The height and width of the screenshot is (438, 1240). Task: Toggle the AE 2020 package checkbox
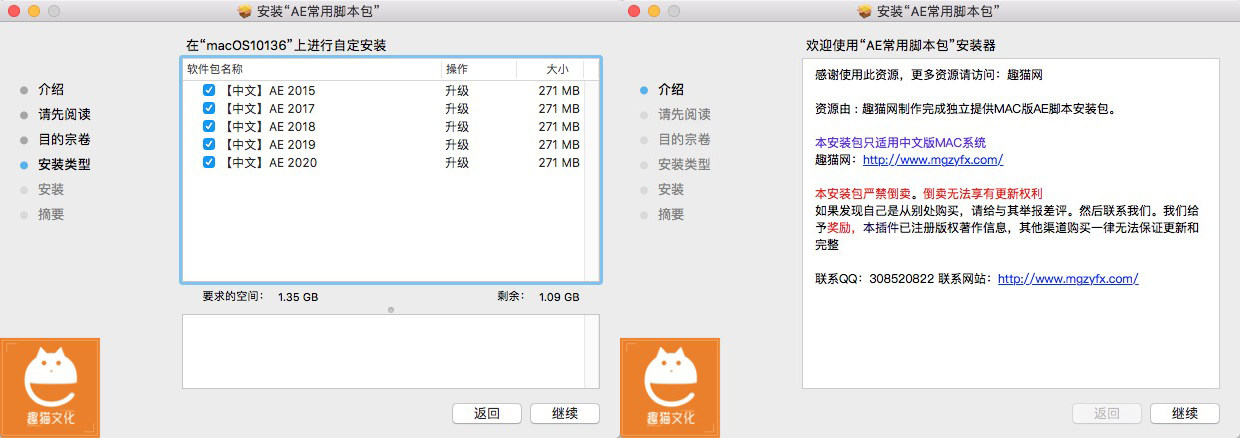click(209, 162)
